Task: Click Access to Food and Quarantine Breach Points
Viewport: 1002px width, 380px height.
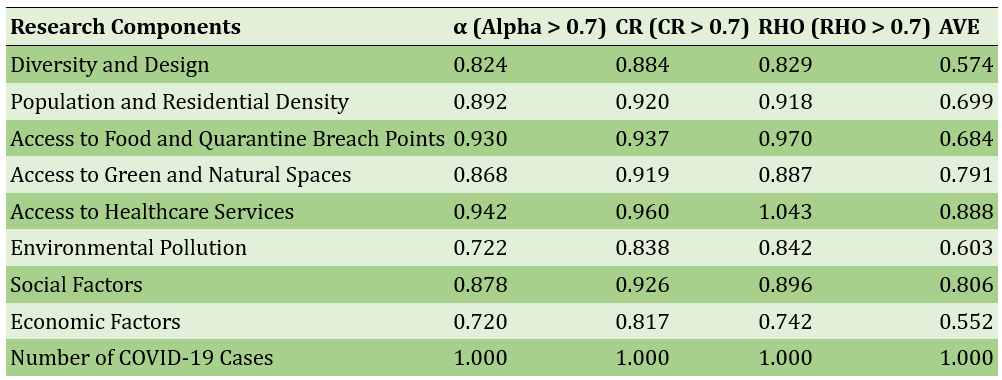Action: [227, 138]
